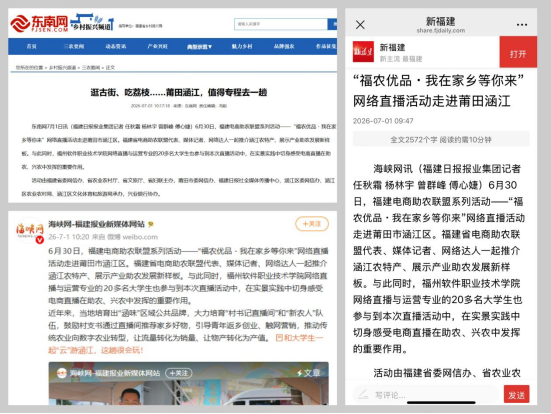Toggle +关注 on the video overlay
The image size is (551, 414).
pos(179,373)
